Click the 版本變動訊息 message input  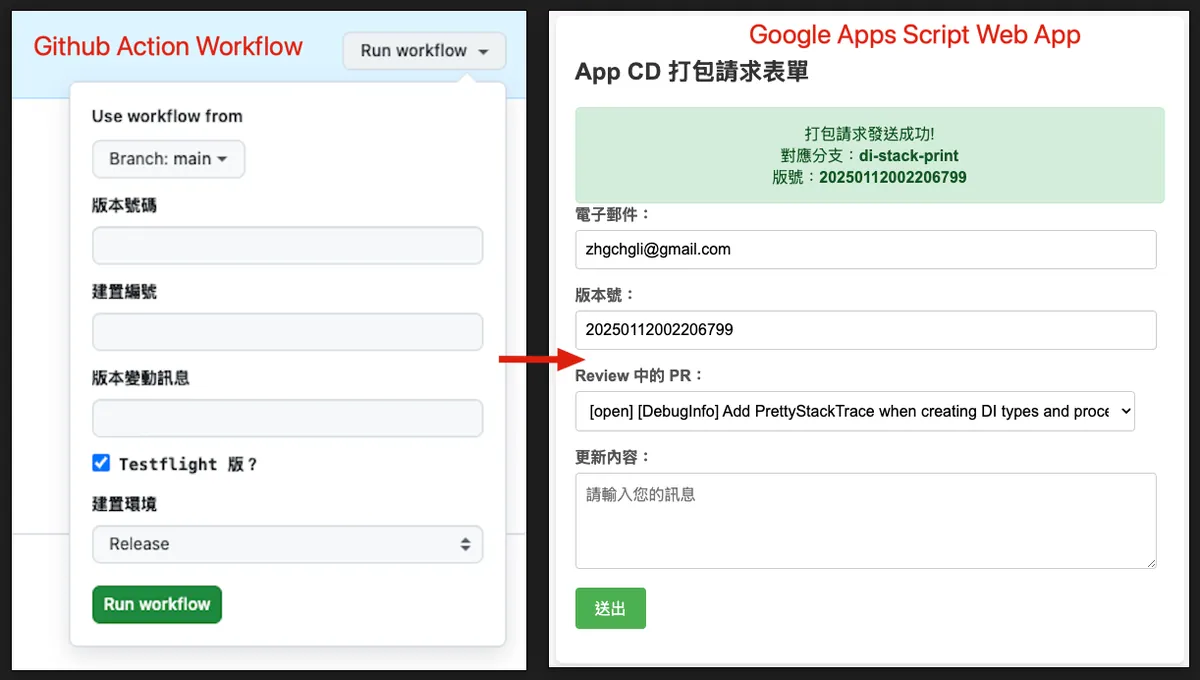click(287, 418)
